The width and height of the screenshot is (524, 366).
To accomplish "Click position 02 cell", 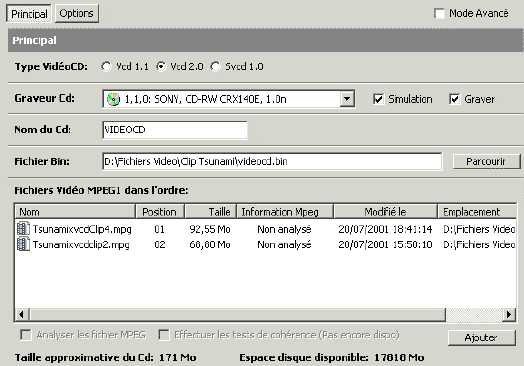I will (160, 245).
